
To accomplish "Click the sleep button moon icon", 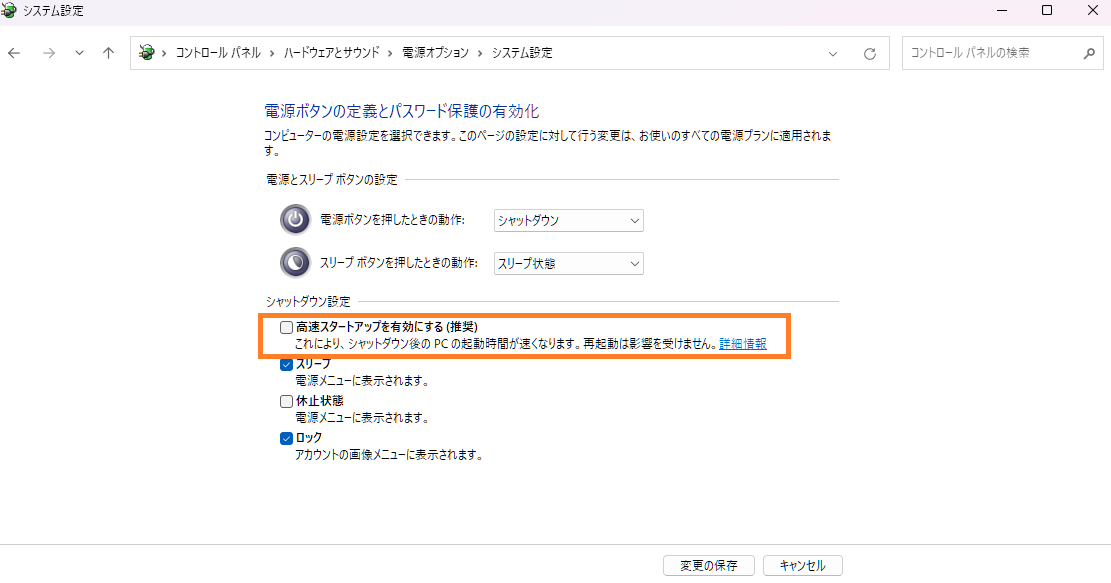I will tap(295, 263).
